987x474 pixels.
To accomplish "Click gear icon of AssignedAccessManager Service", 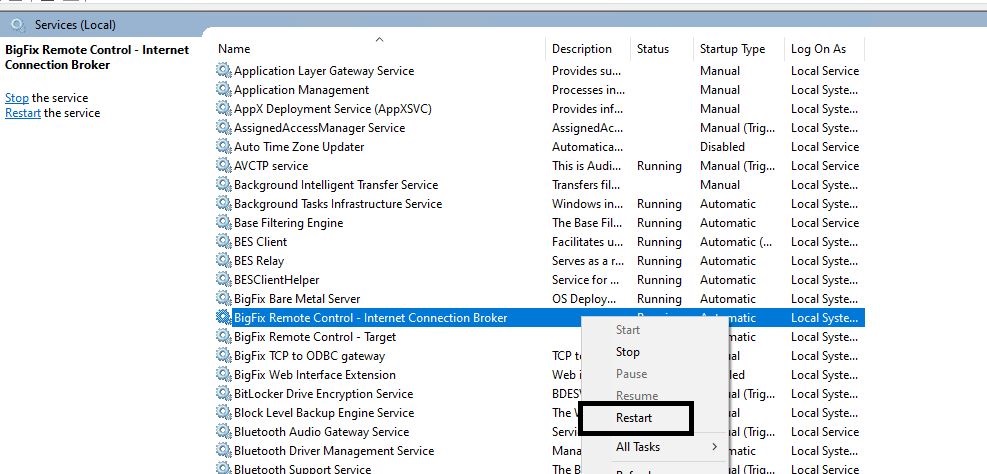I will tap(223, 127).
